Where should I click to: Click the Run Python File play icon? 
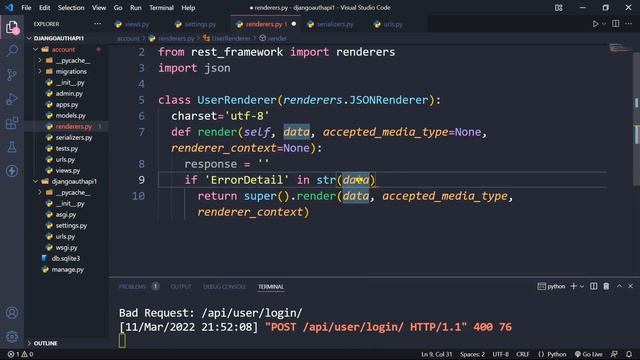(x=595, y=24)
